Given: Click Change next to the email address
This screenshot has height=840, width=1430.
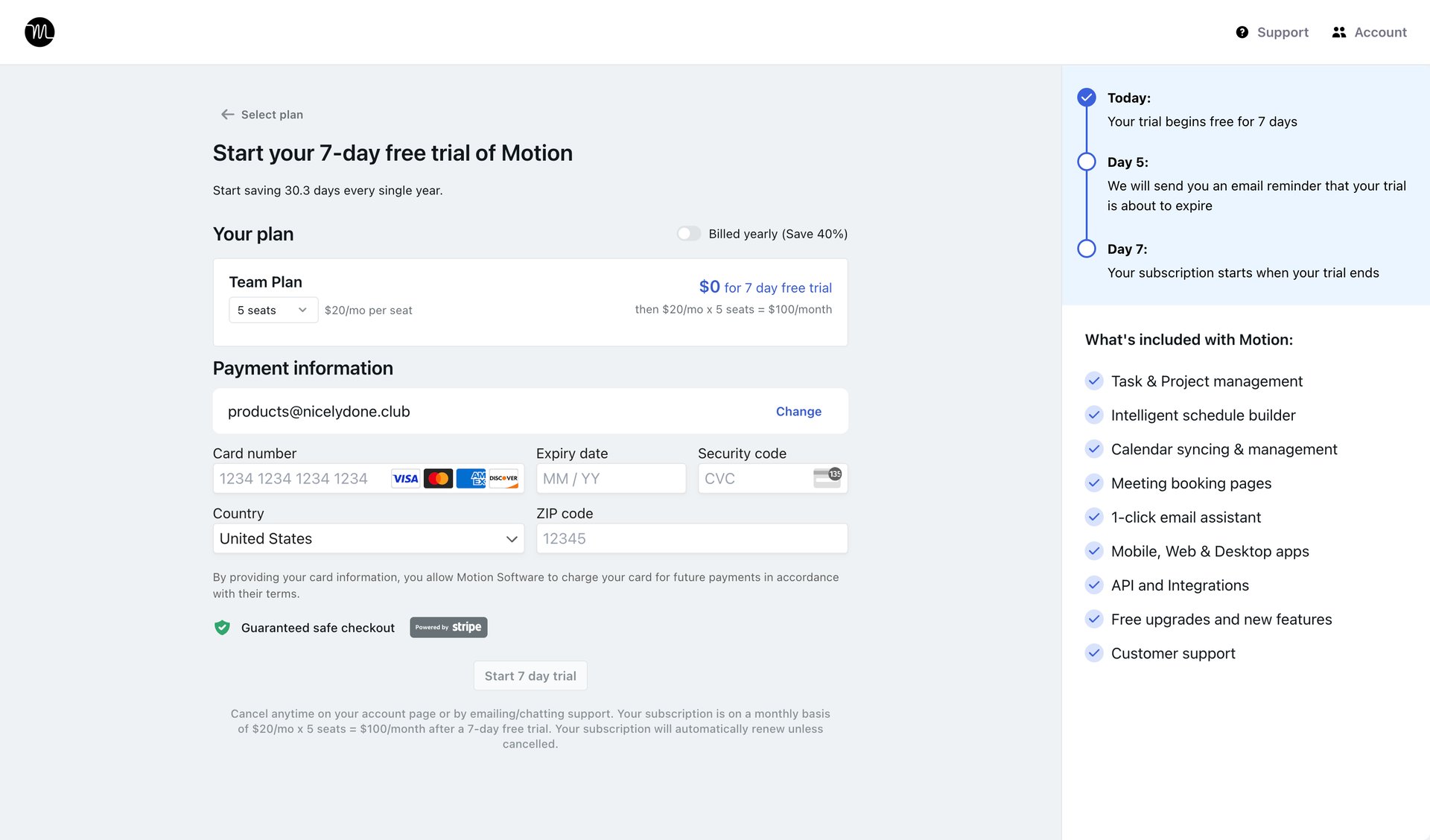Looking at the screenshot, I should point(798,411).
